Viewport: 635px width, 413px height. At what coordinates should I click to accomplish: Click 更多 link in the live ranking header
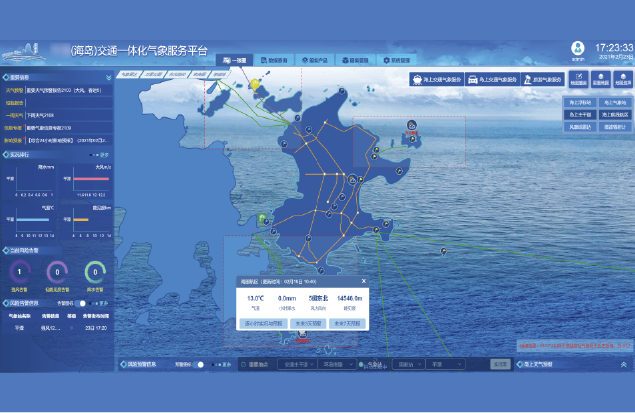click(104, 155)
